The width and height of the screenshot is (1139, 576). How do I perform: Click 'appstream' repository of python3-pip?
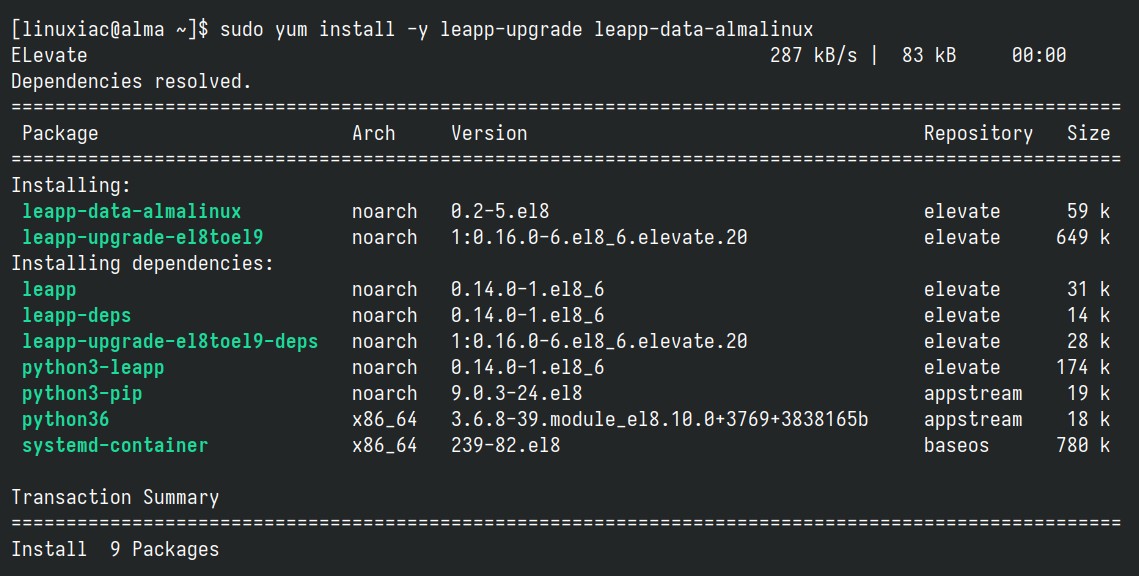(x=973, y=394)
